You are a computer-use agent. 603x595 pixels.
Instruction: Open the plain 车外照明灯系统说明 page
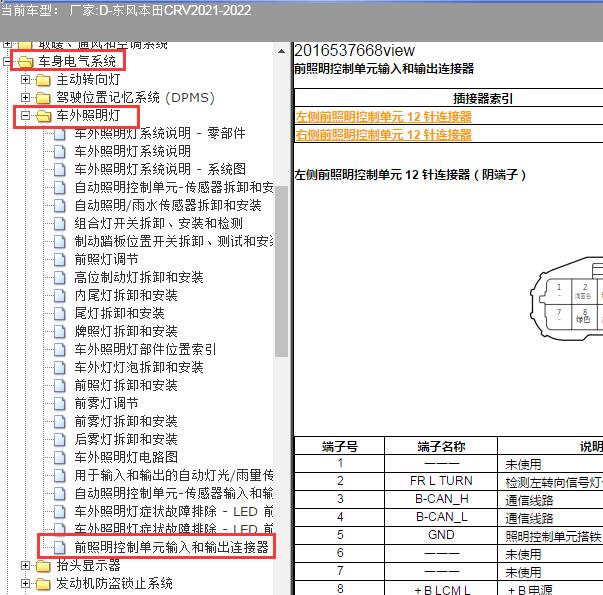(133, 151)
